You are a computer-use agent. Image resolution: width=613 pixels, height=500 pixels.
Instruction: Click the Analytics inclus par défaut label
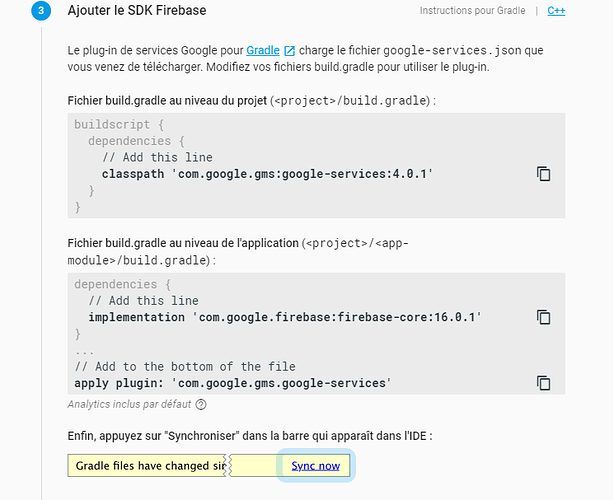point(129,404)
